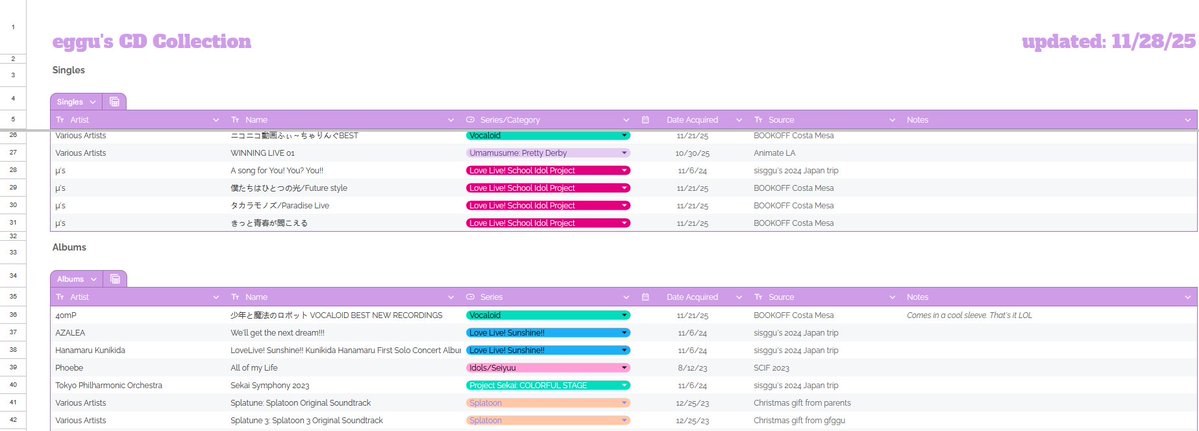Screen dimensions: 1199x431
Task: Expand Singles Date Acquired column arrow
Action: tap(739, 120)
